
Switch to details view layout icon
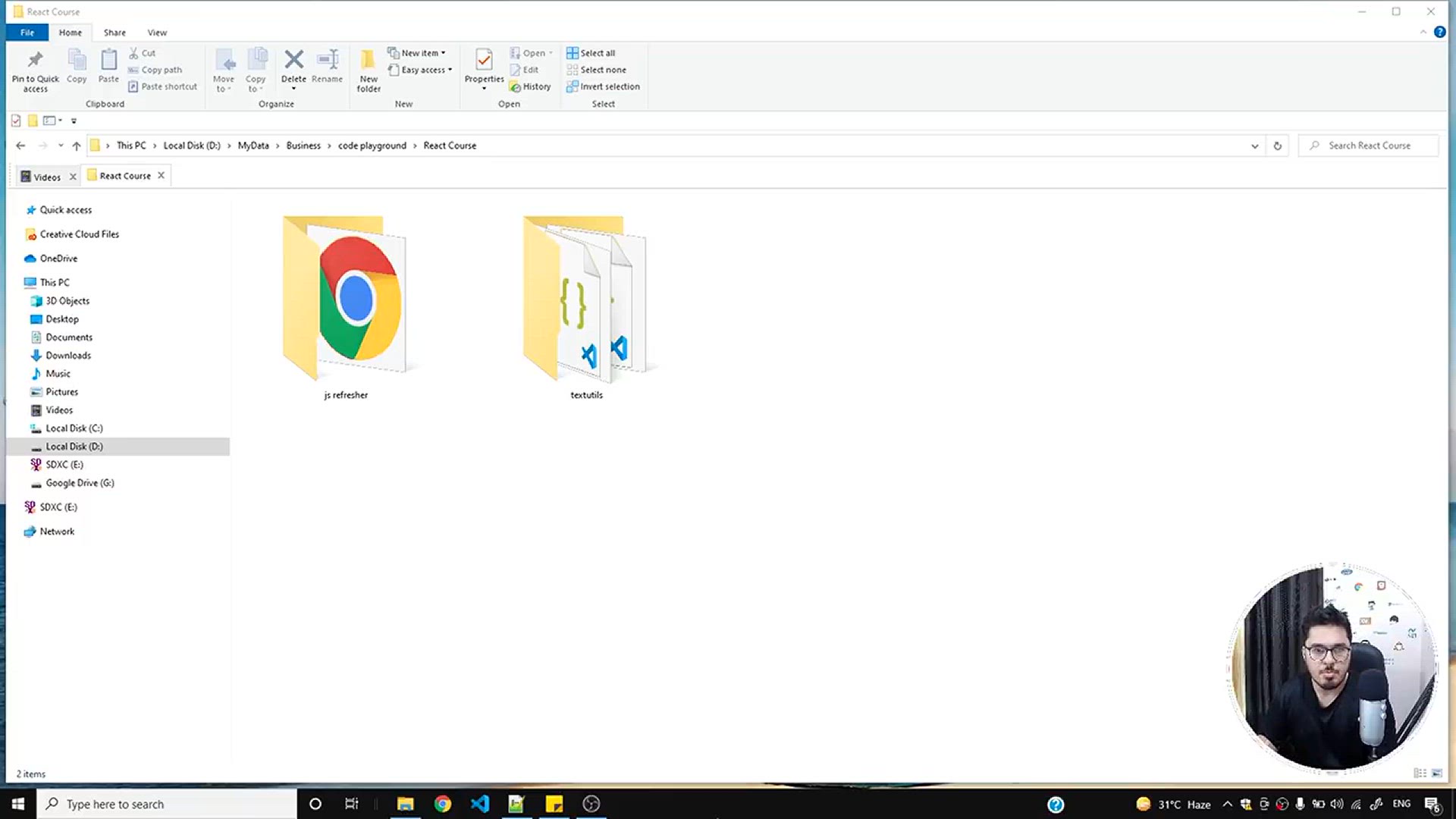[1420, 773]
